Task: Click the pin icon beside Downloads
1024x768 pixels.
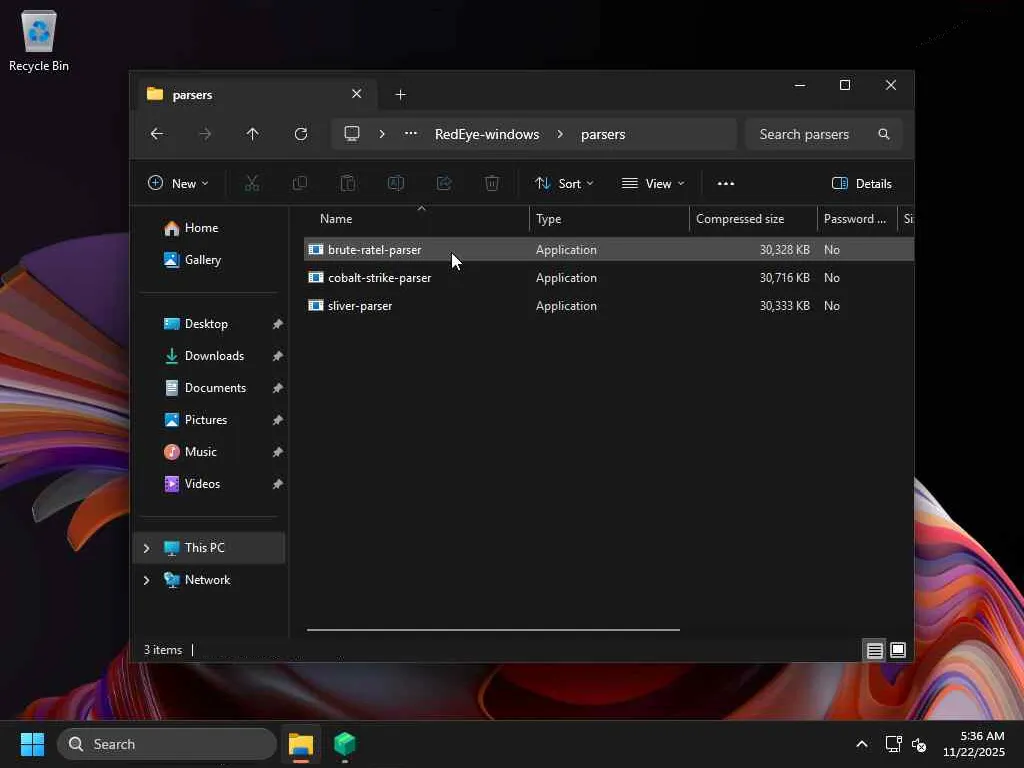Action: click(x=278, y=356)
